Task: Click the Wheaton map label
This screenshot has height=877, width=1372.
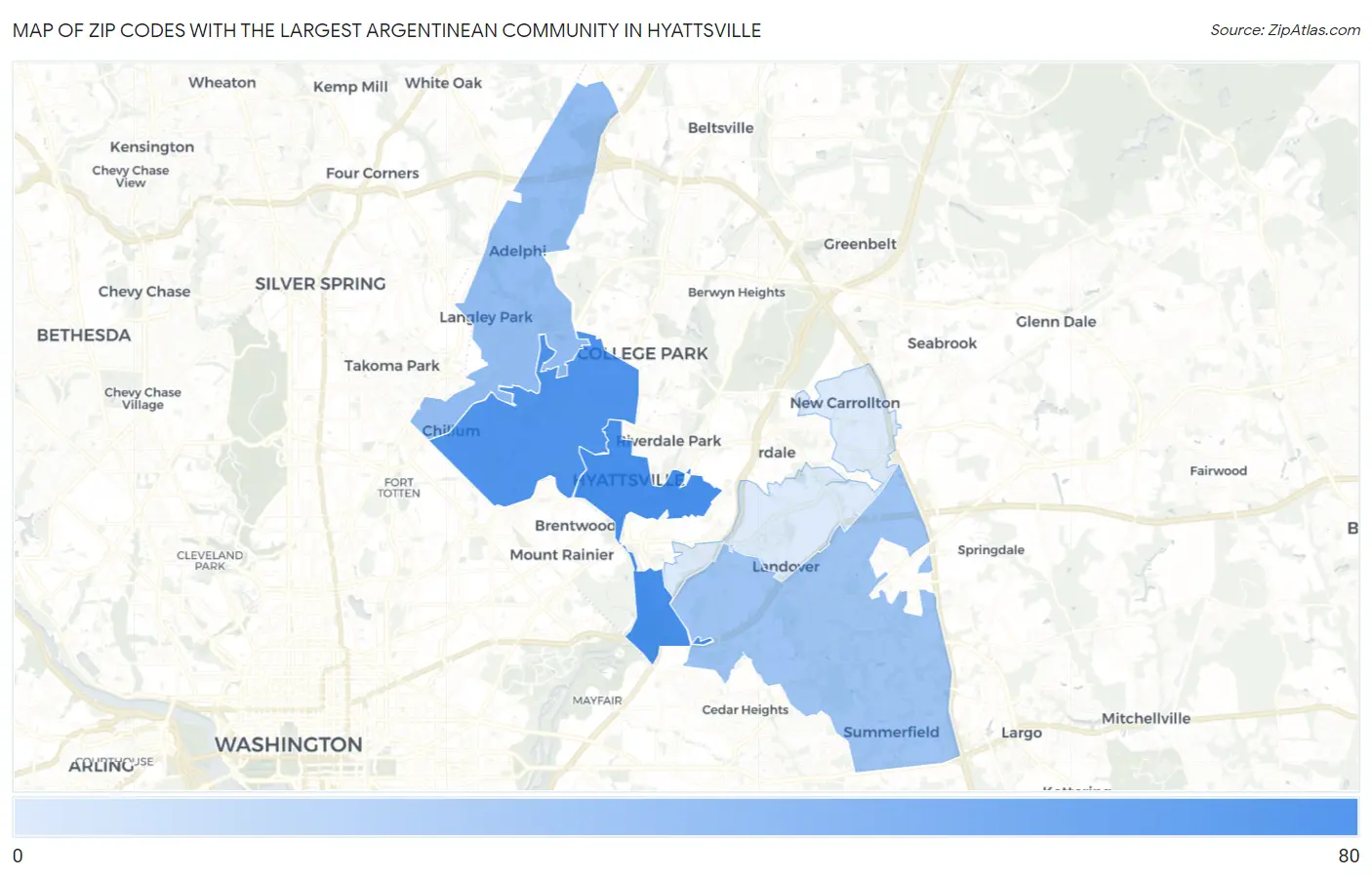Action: coord(222,83)
